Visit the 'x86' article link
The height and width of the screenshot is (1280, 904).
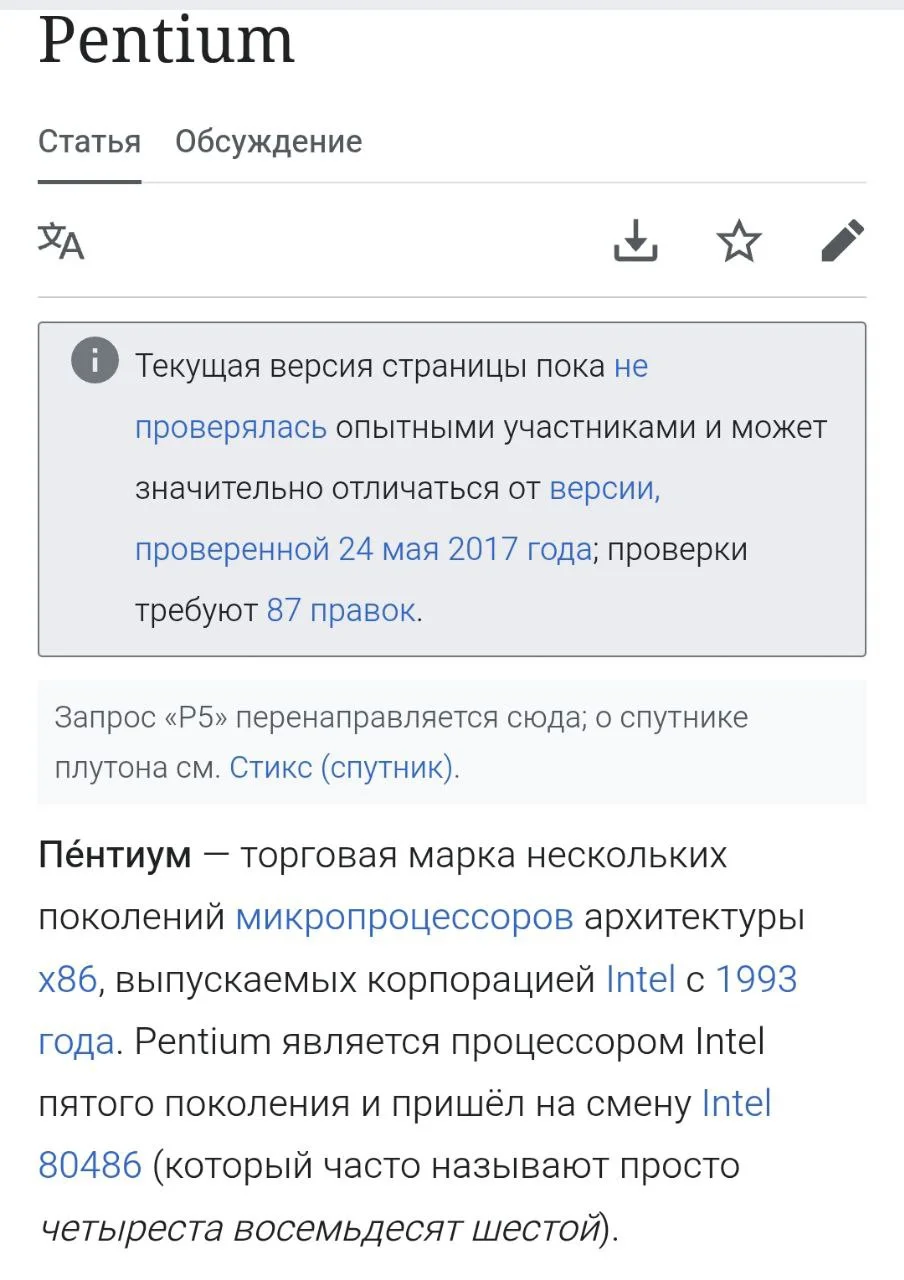[62, 979]
